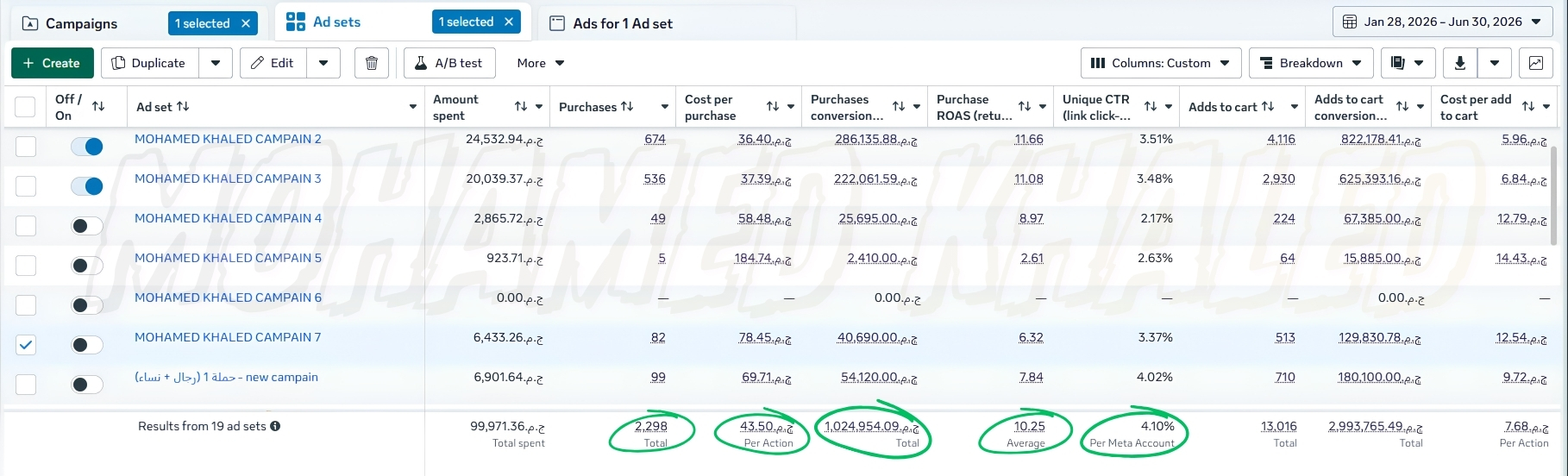Click adds to cart value 4,116
This screenshot has height=476, width=1568.
point(1281,139)
